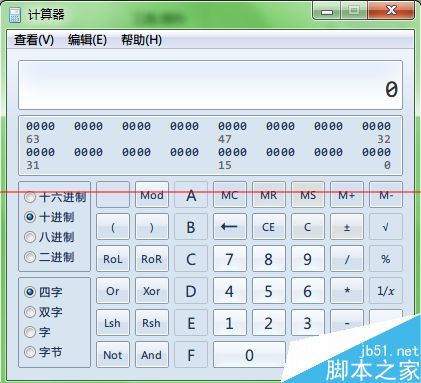Toggle sign with ± button

[347, 227]
